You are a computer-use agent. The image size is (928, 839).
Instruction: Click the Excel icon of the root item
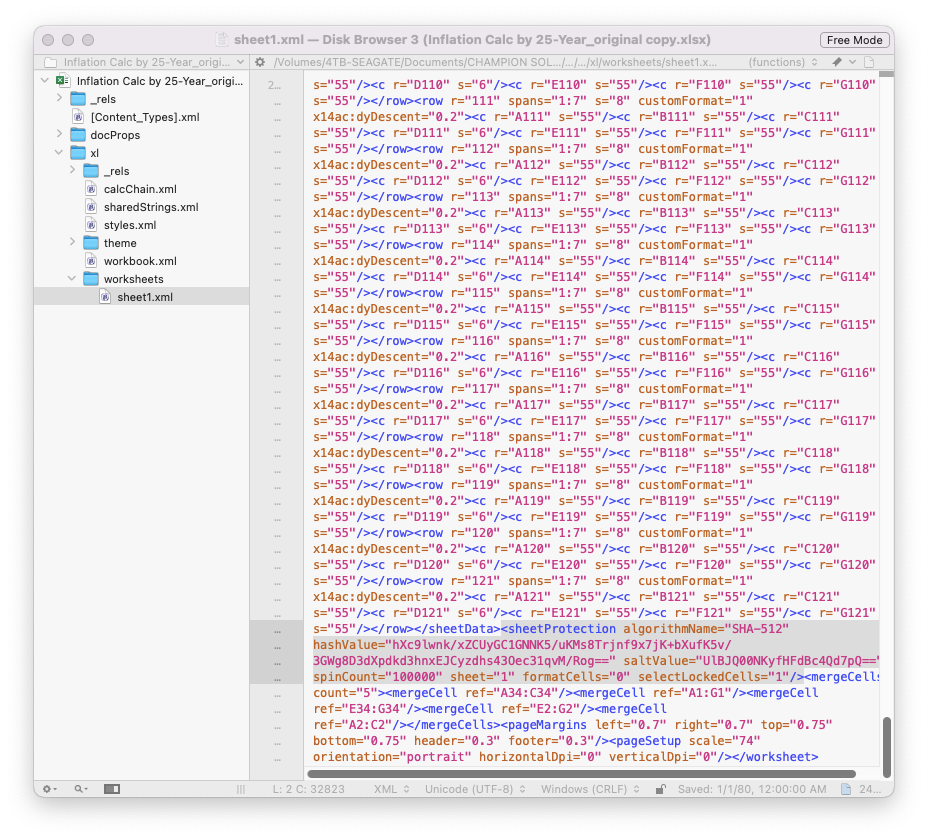pos(63,80)
